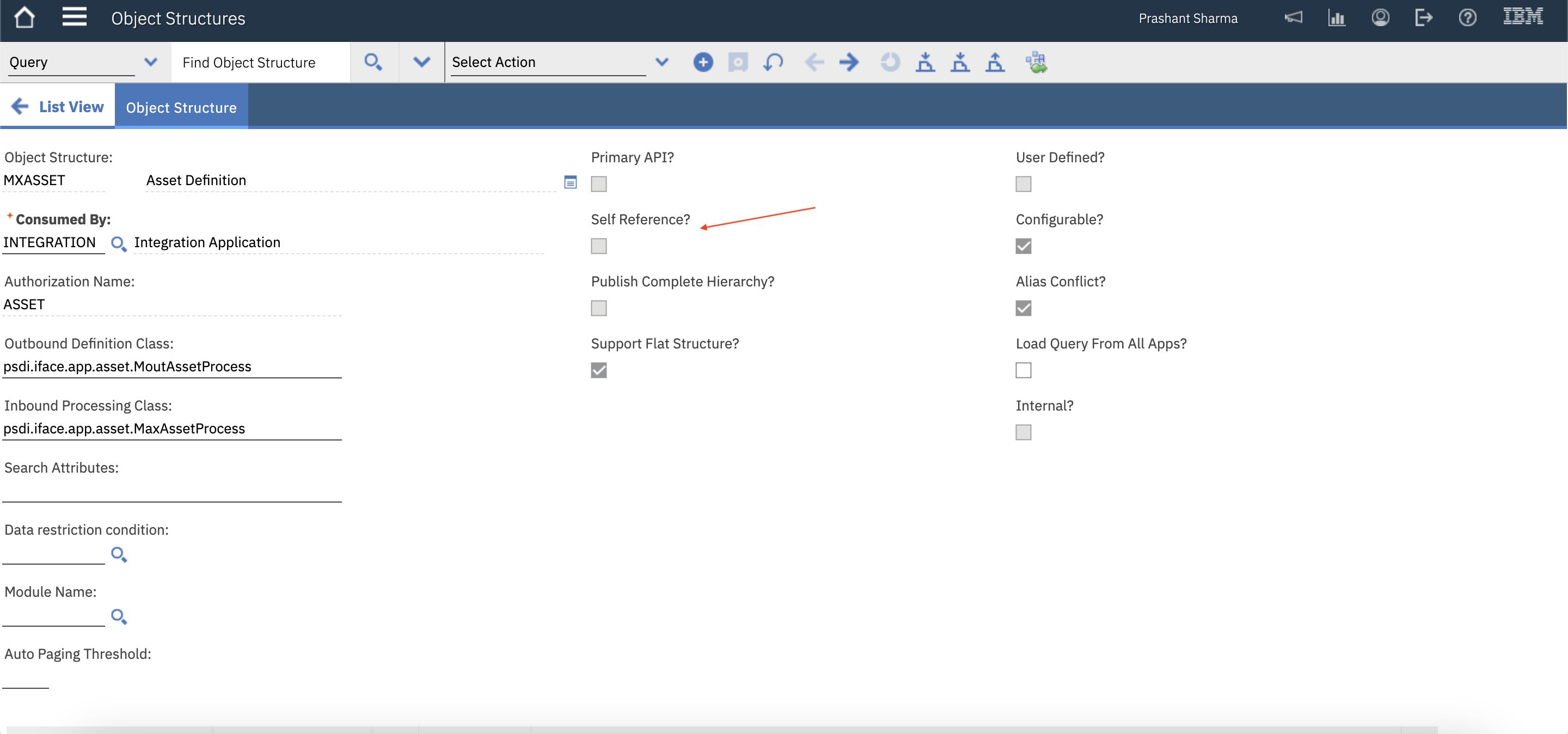Open the user profile icon
The height and width of the screenshot is (734, 1568).
pyautogui.click(x=1381, y=17)
